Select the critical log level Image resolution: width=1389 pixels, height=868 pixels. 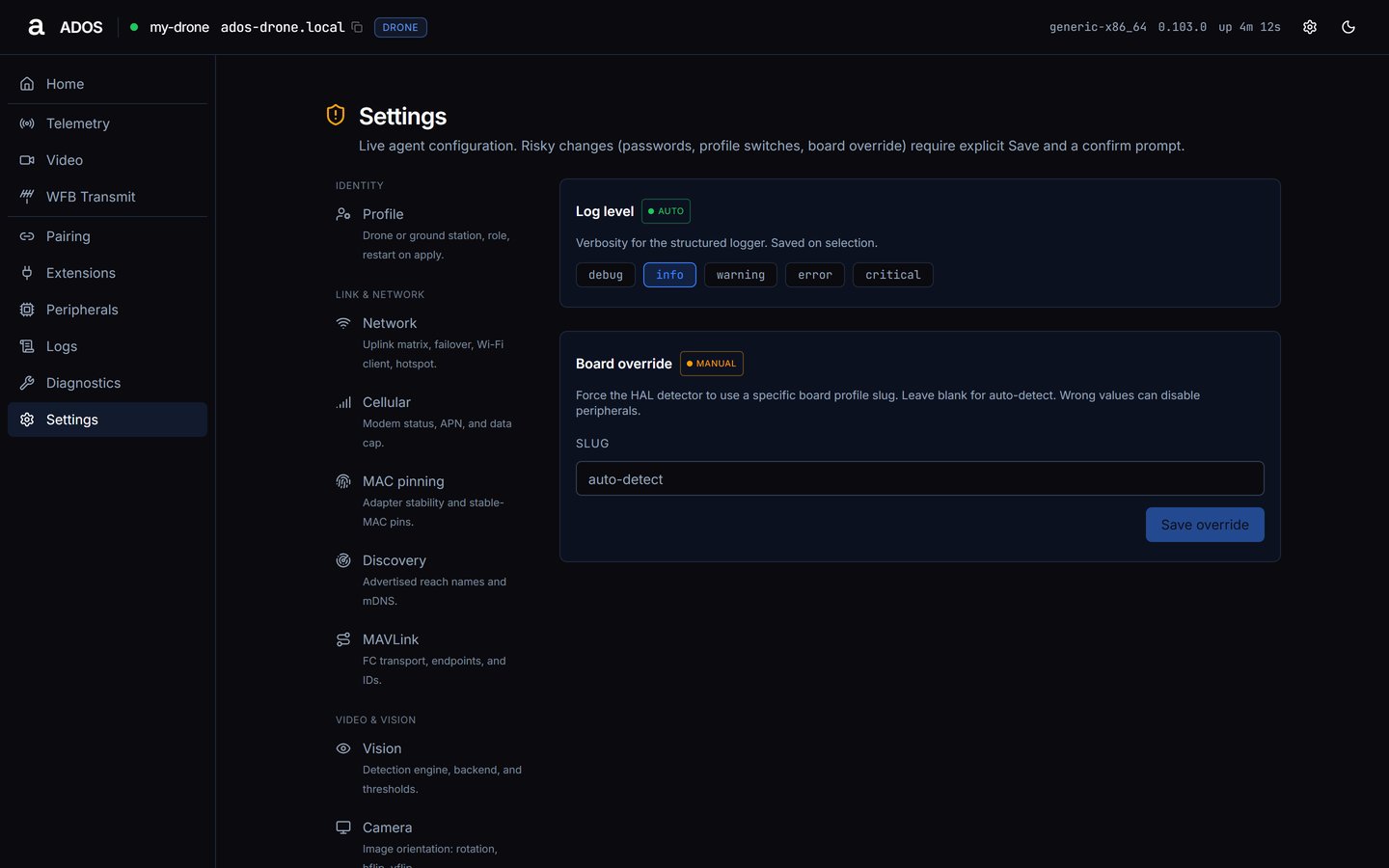pyautogui.click(x=893, y=275)
